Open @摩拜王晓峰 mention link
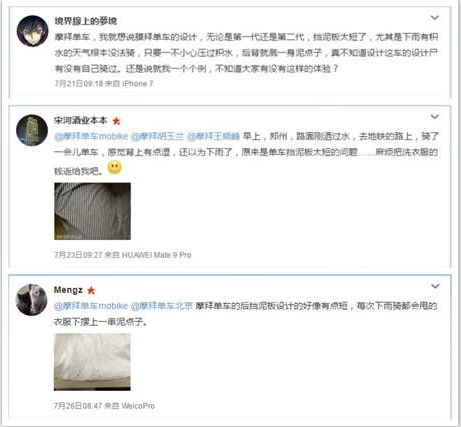Viewport: 461px width, 427px height. point(213,136)
